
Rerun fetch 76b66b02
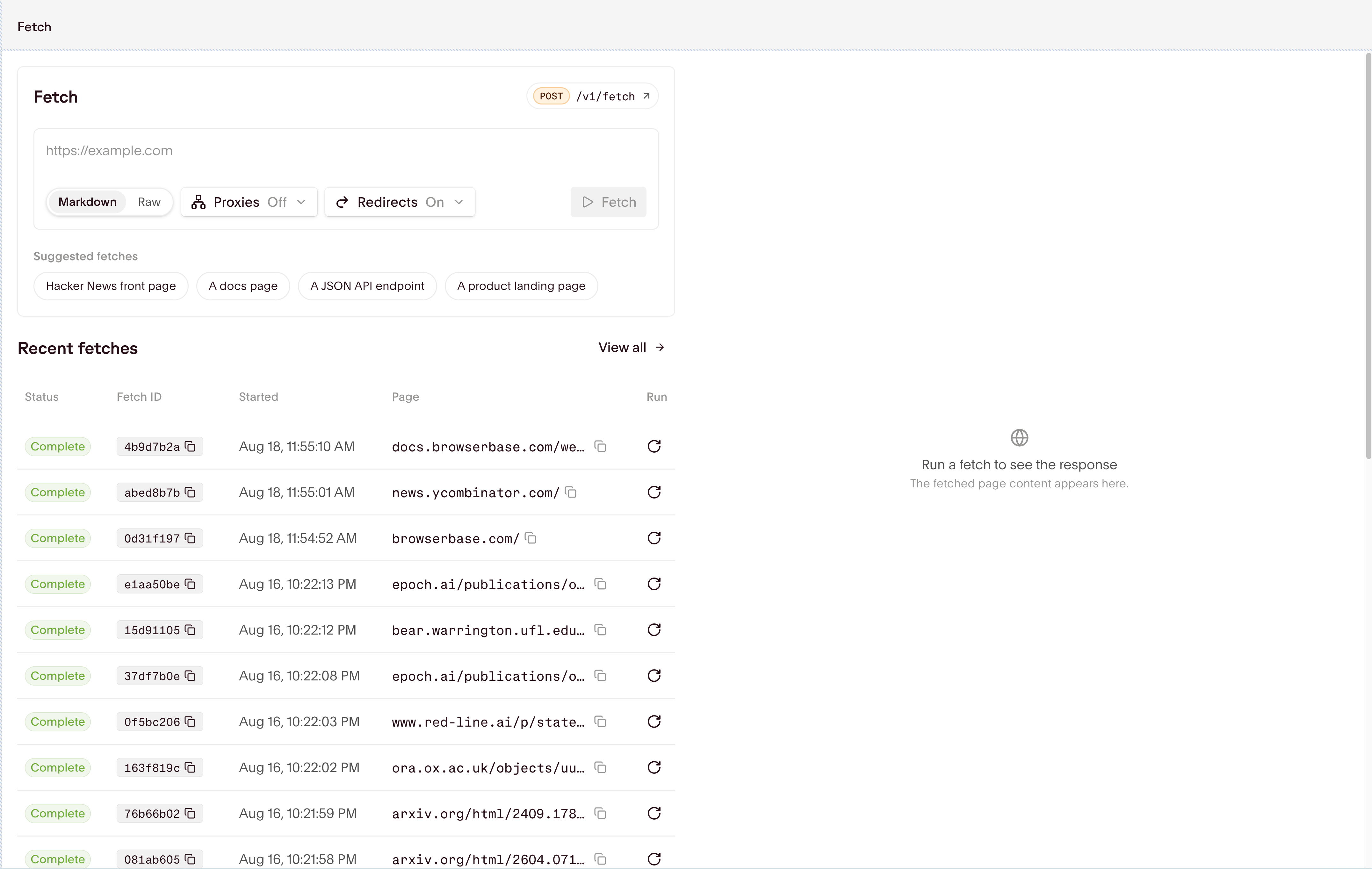(x=654, y=813)
